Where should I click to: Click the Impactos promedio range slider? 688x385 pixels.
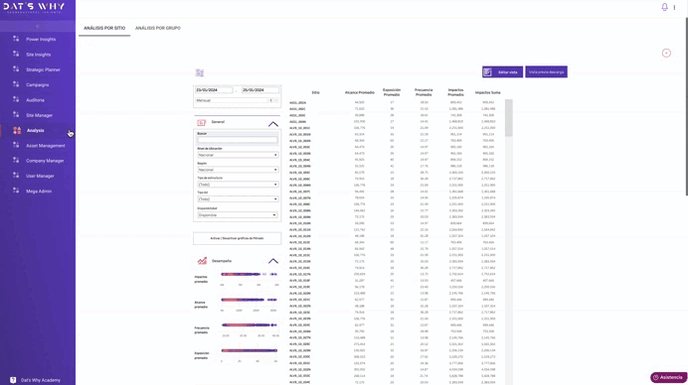[x=249, y=274]
